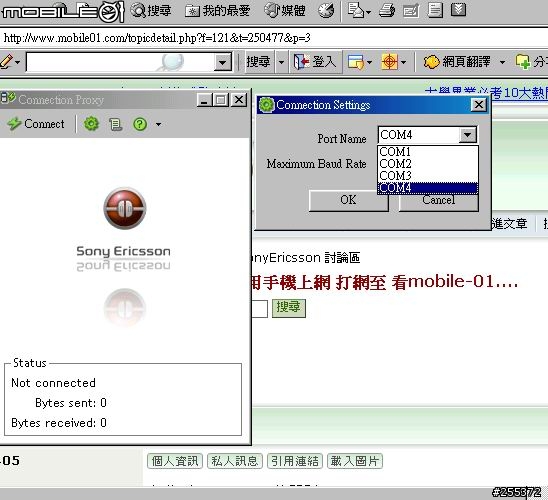The width and height of the screenshot is (548, 500).
Task: Maximize the Connection Proxy window
Action: tap(221, 100)
